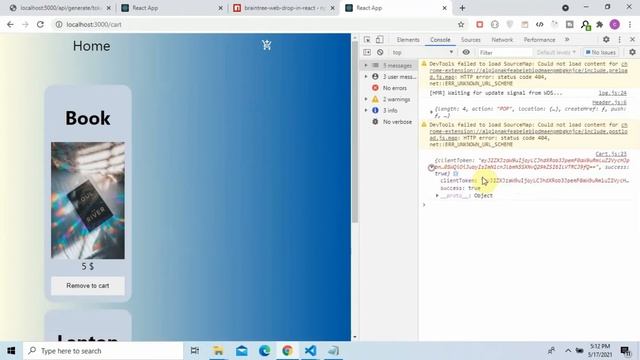Expand the __proto__ Object entry
The width and height of the screenshot is (640, 360).
[437, 196]
